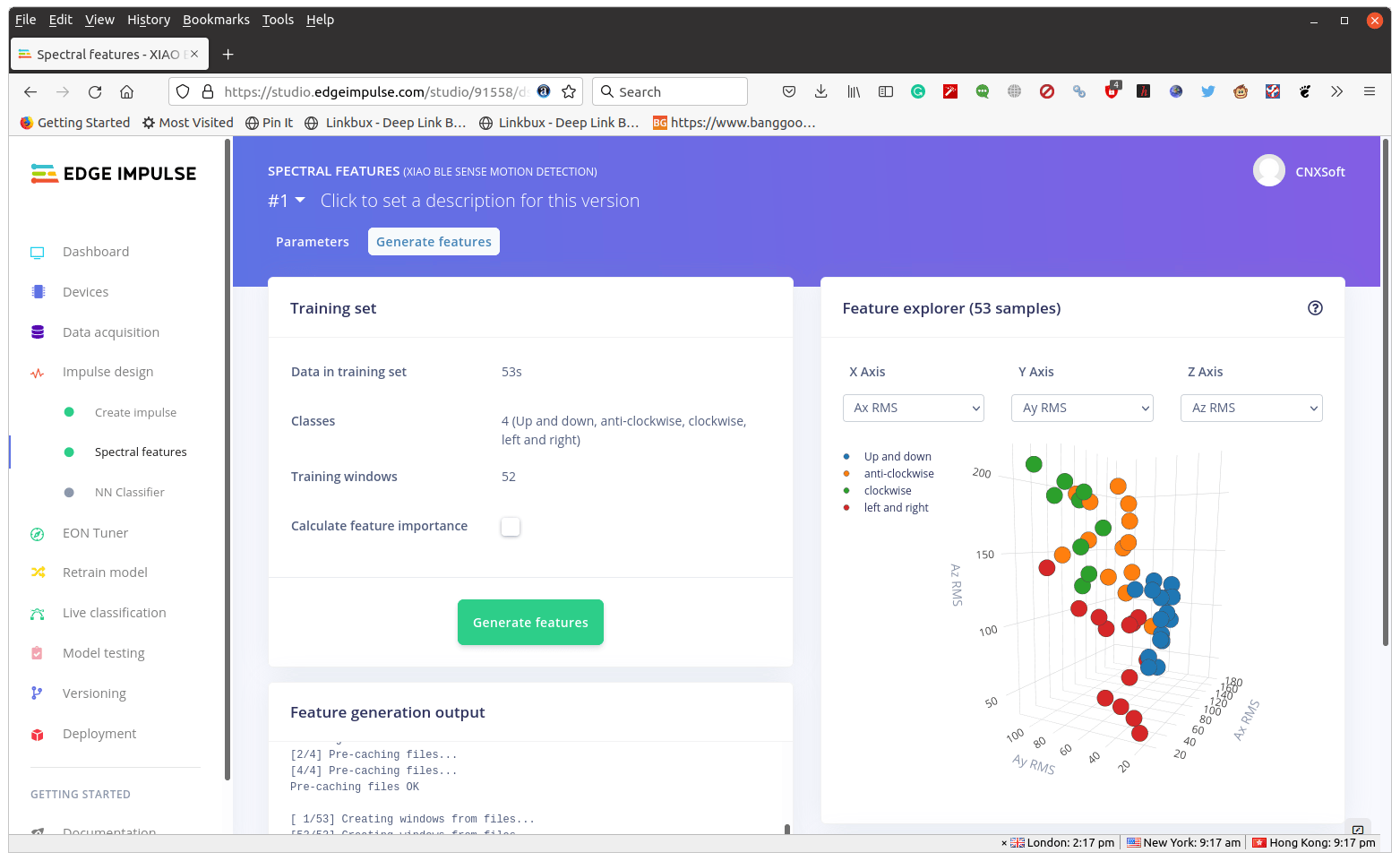Open Spectral features step
Image resolution: width=1400 pixels, height=861 pixels.
141,452
